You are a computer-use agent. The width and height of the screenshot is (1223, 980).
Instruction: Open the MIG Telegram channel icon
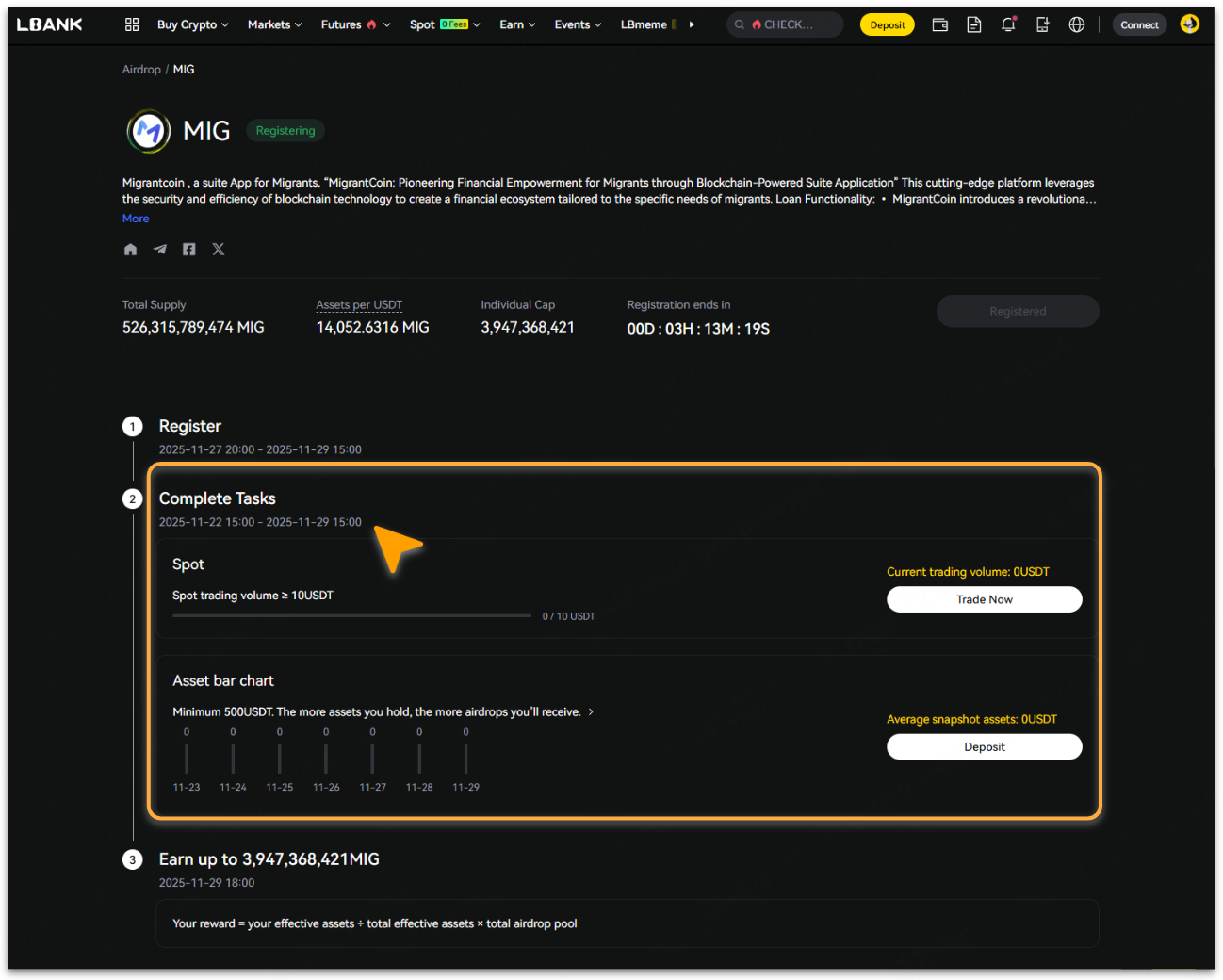tap(160, 250)
